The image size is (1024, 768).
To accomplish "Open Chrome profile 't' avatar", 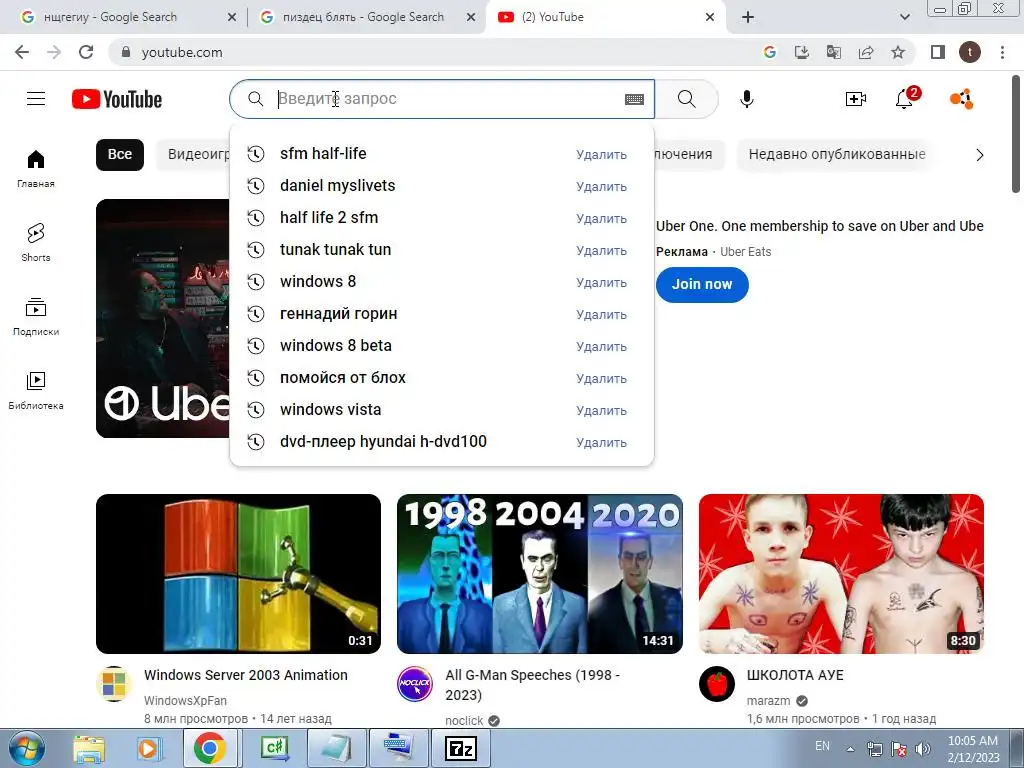I will [970, 52].
